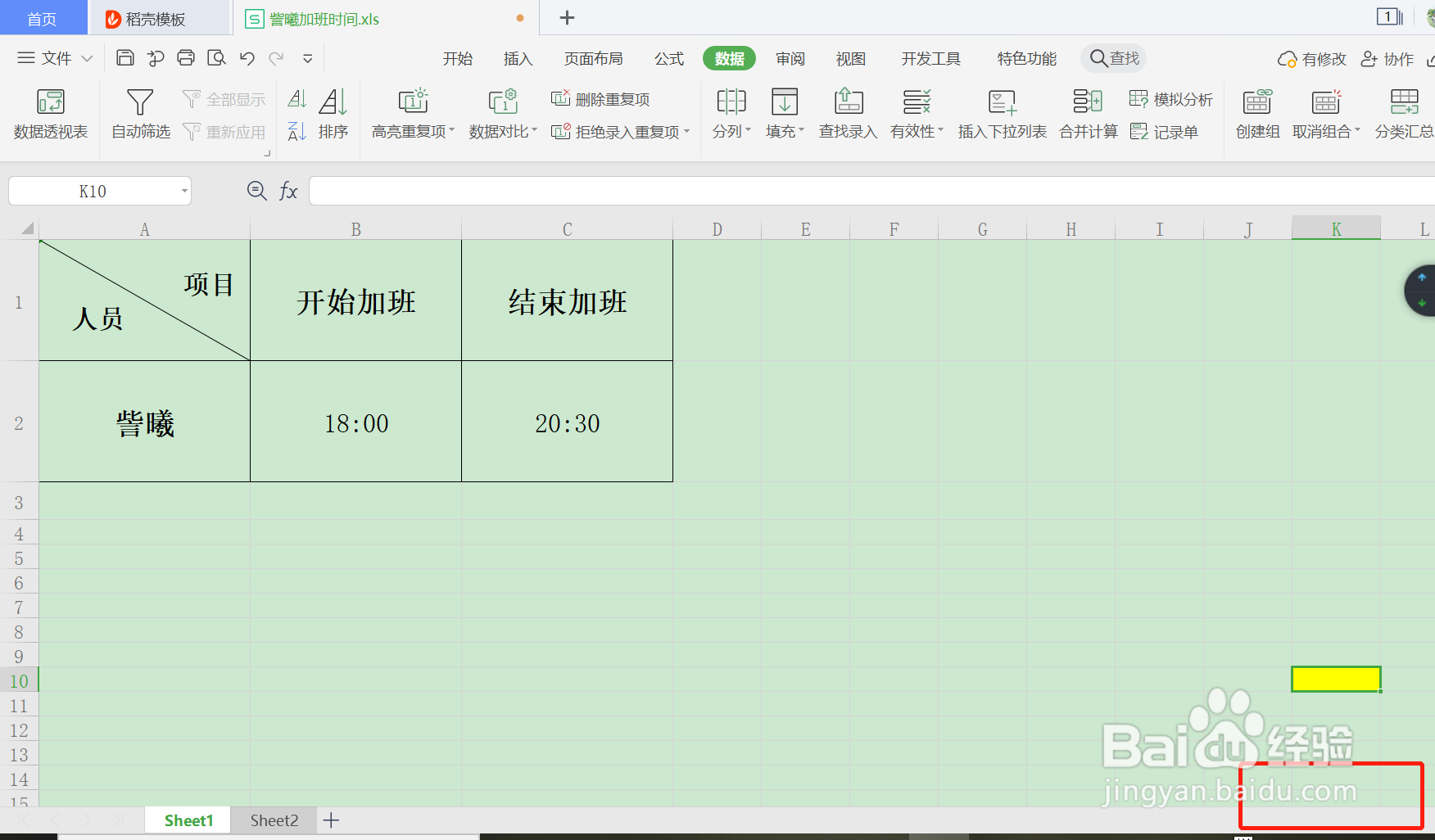The image size is (1435, 840).
Task: Open Highlight Duplicates (高亮重复项)
Action: pos(413,114)
